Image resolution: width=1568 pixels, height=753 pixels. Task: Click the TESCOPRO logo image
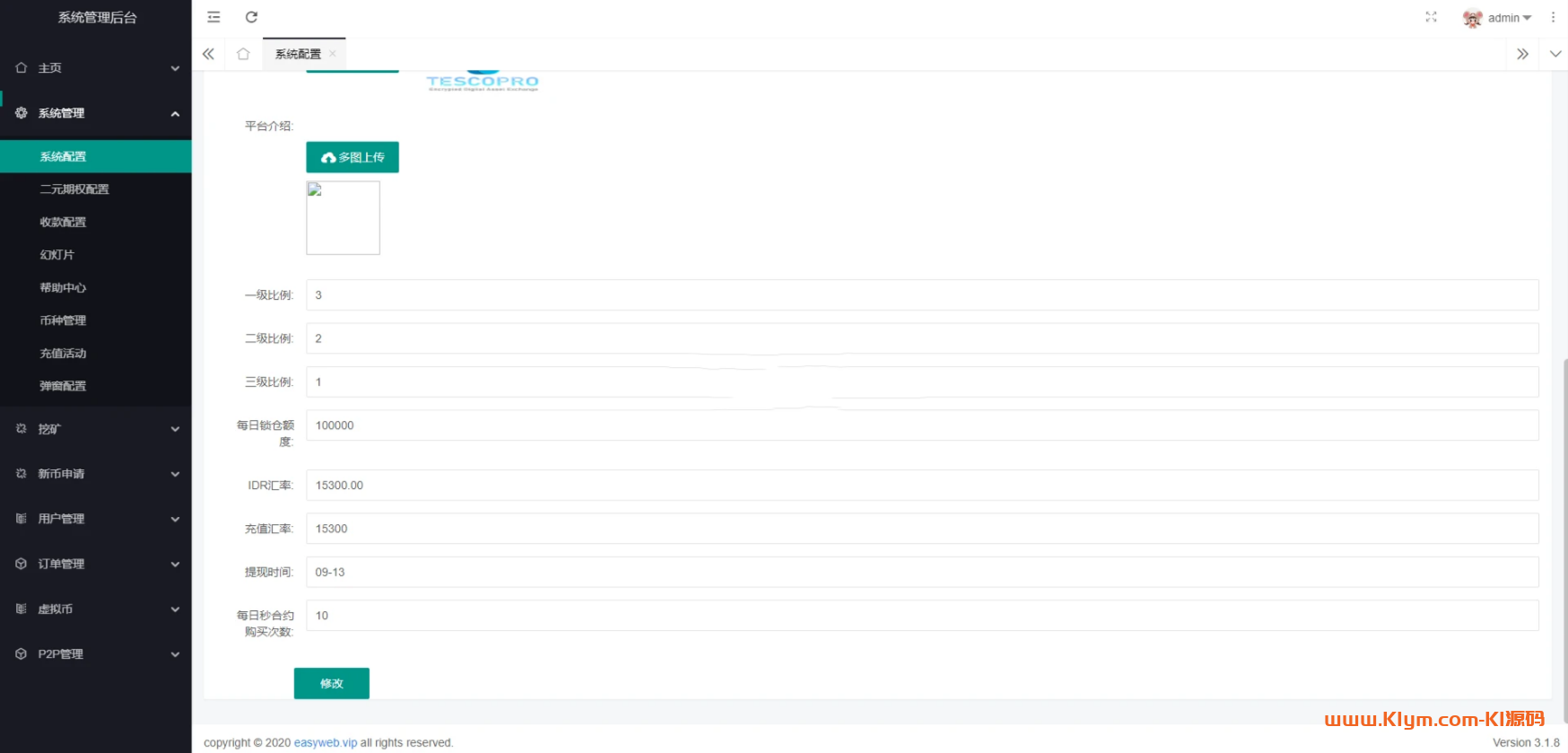[x=483, y=81]
